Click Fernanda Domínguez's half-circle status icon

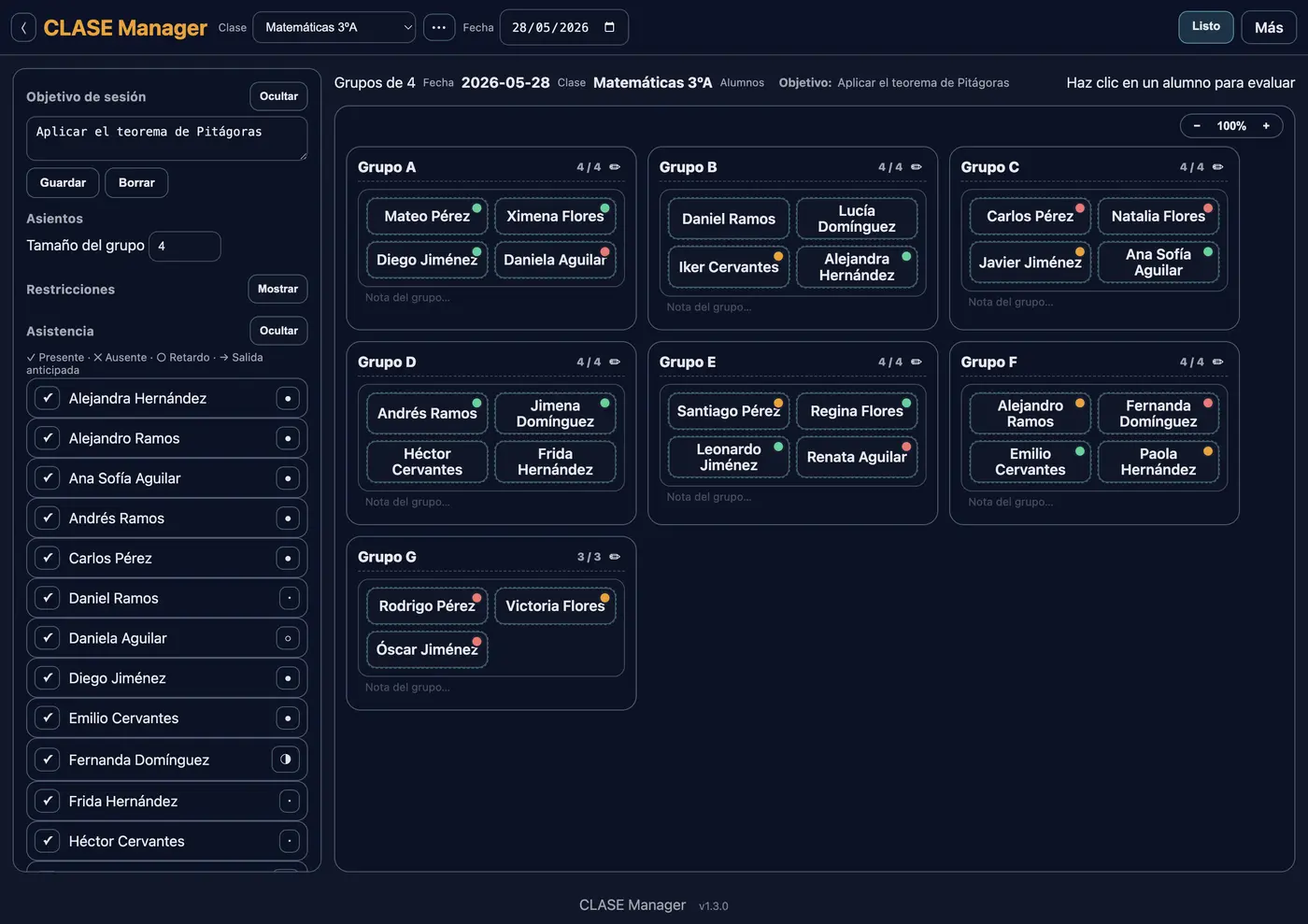[286, 760]
